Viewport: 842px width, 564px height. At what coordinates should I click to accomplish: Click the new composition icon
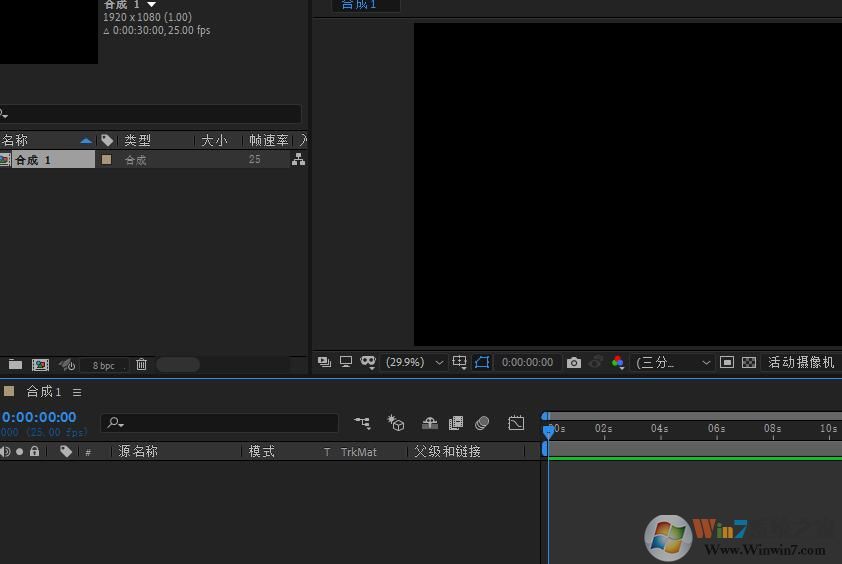click(40, 365)
